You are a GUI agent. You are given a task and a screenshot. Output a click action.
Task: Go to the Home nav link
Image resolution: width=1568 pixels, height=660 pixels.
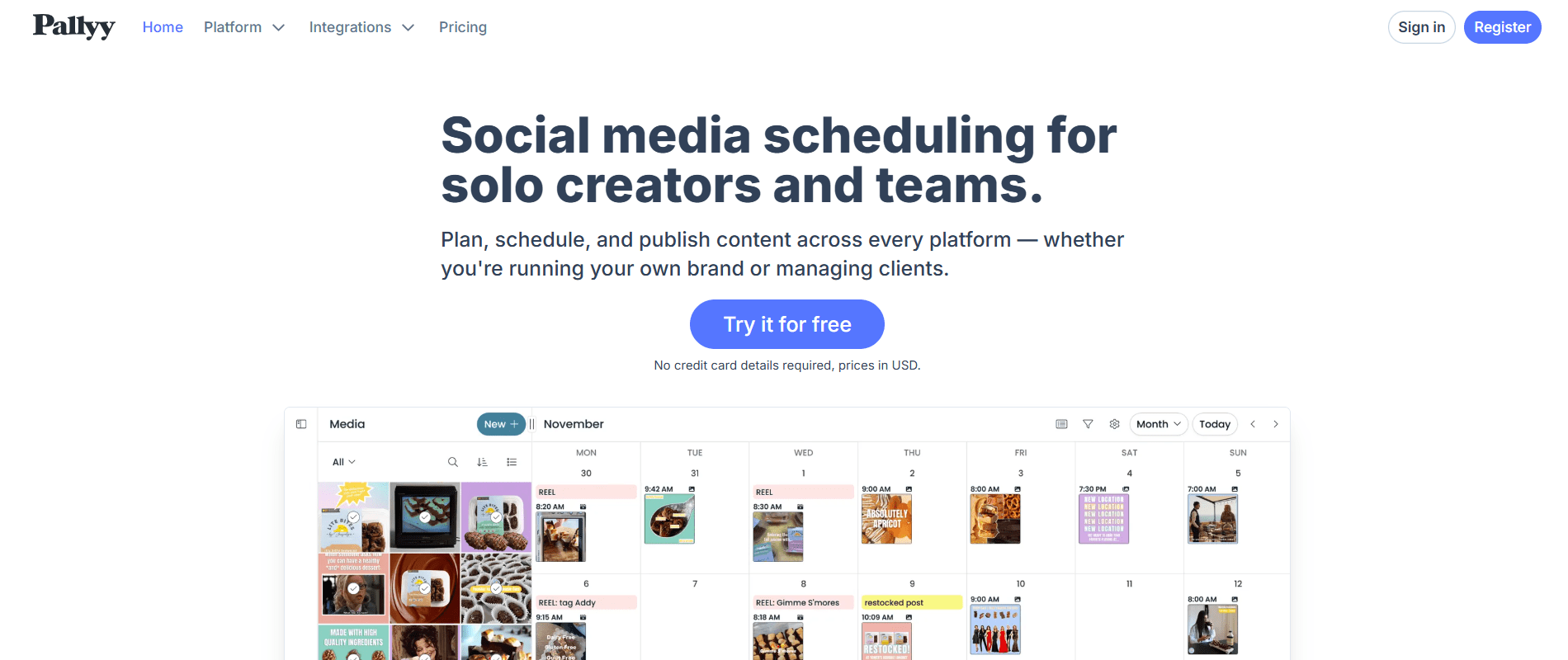(163, 27)
